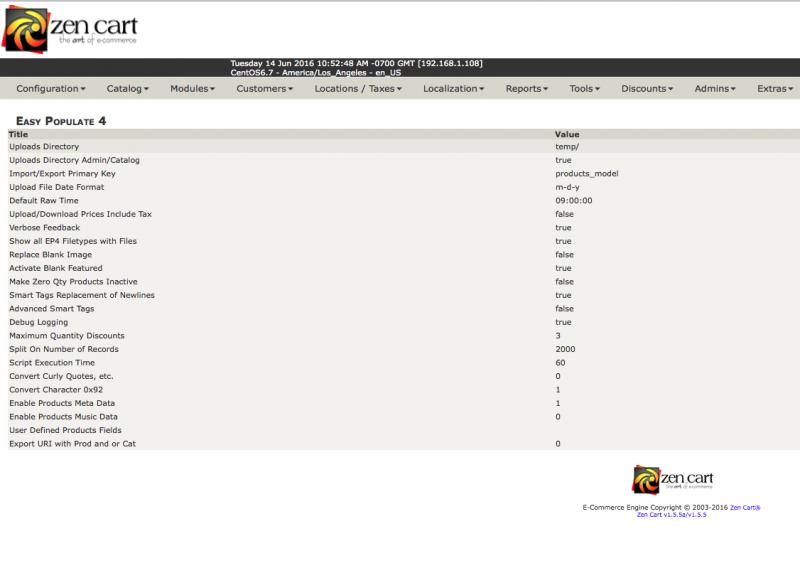This screenshot has width=800, height=568.
Task: Click Default Raw Time setting
Action: pos(404,201)
